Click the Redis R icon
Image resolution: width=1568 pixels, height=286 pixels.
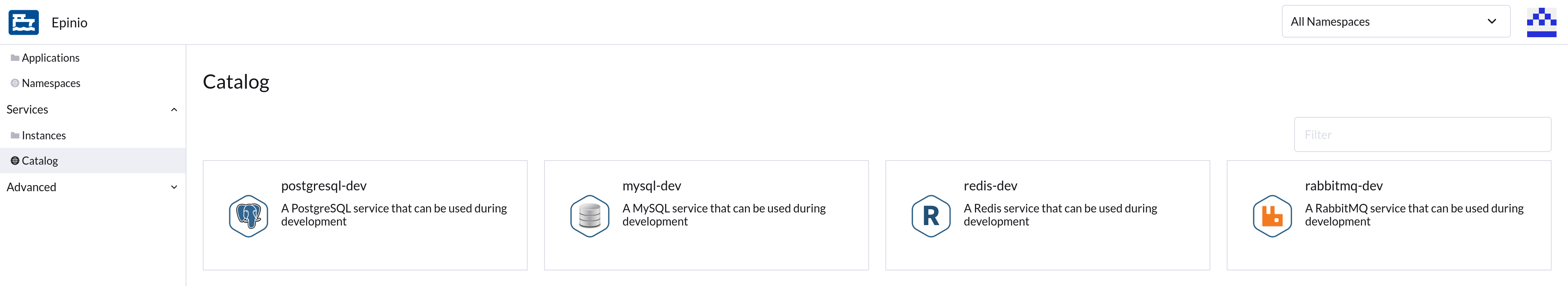931,216
